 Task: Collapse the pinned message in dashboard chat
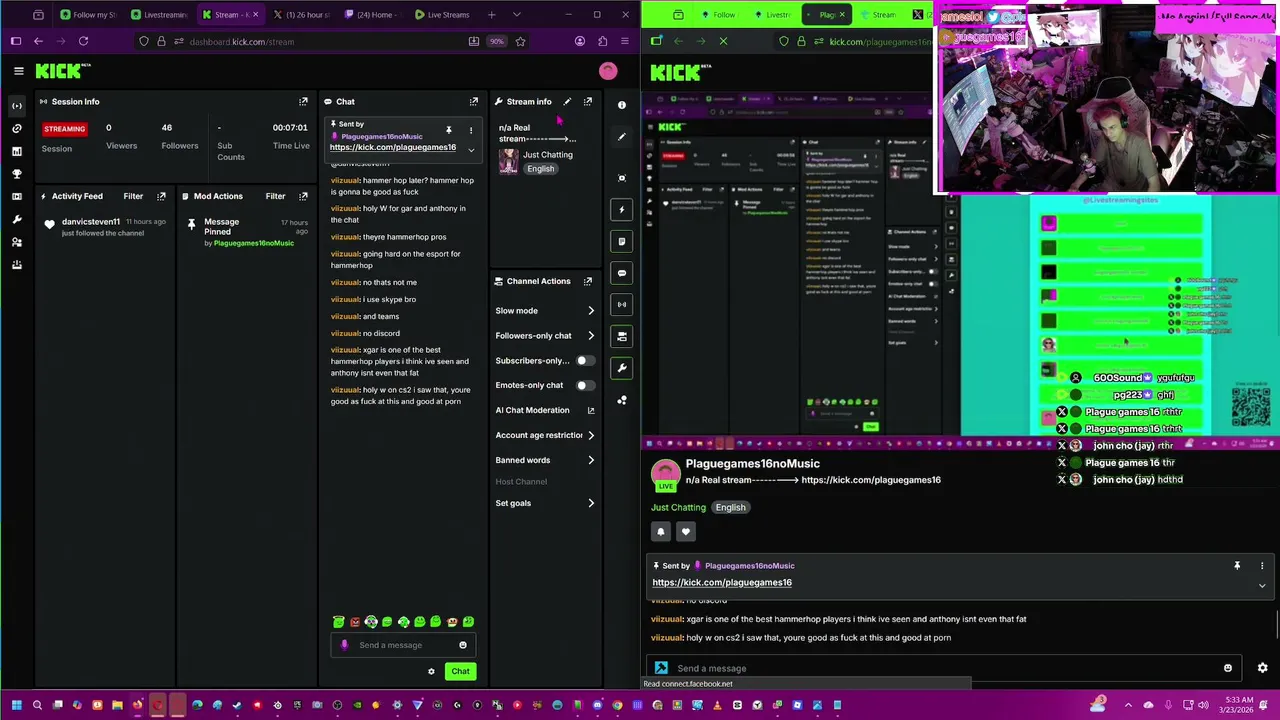point(471,150)
